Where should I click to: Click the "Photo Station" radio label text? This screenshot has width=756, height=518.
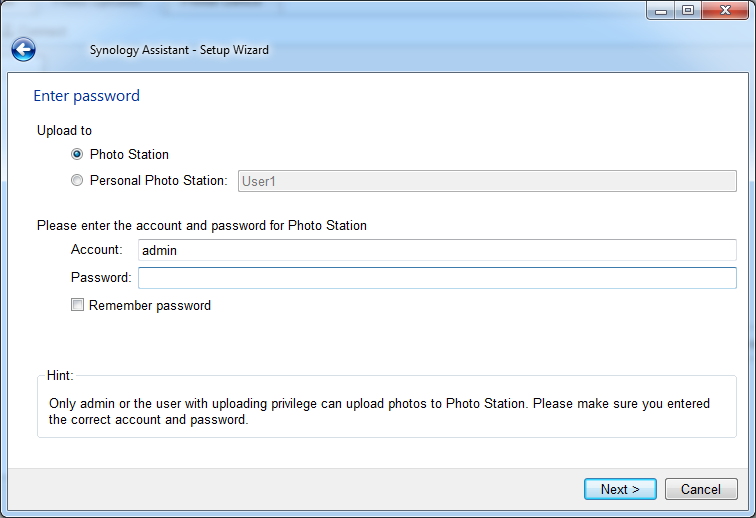129,154
